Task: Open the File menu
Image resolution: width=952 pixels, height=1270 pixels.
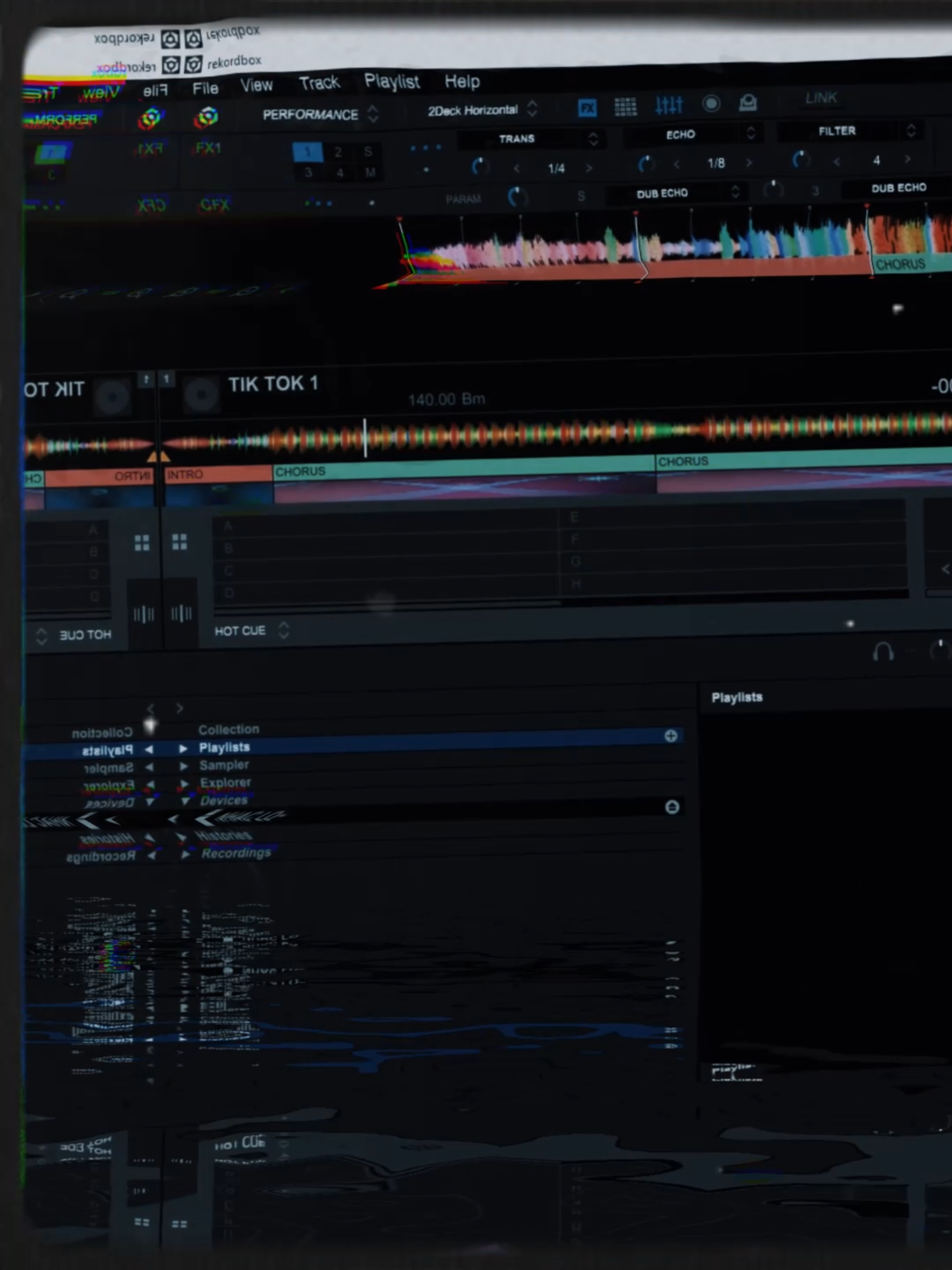Action: click(205, 88)
